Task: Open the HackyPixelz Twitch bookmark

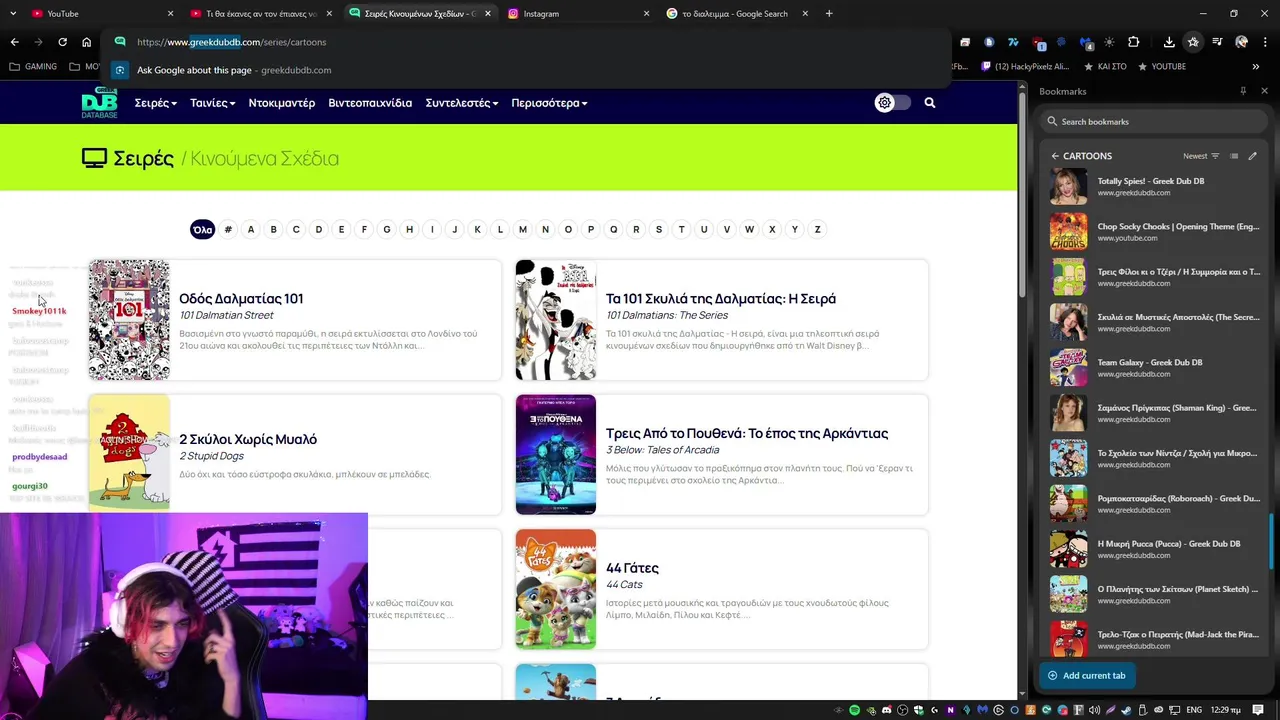Action: tap(1026, 67)
